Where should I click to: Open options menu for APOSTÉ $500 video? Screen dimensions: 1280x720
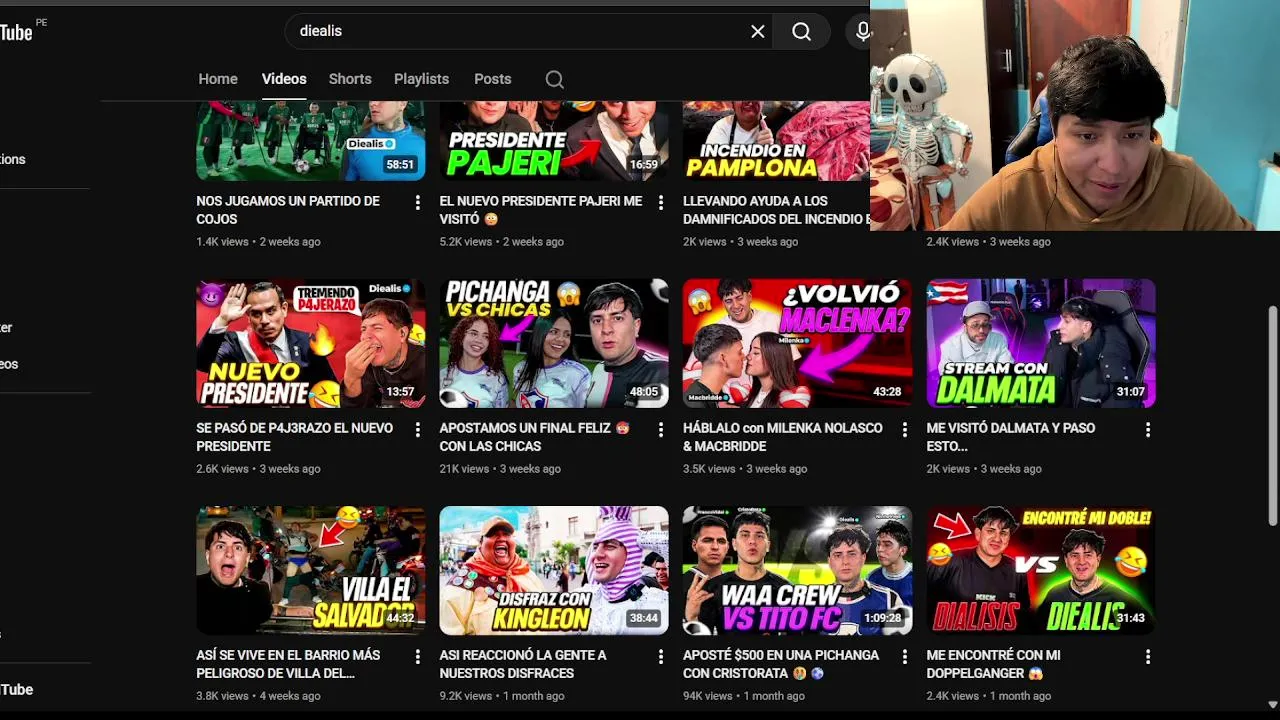[905, 656]
